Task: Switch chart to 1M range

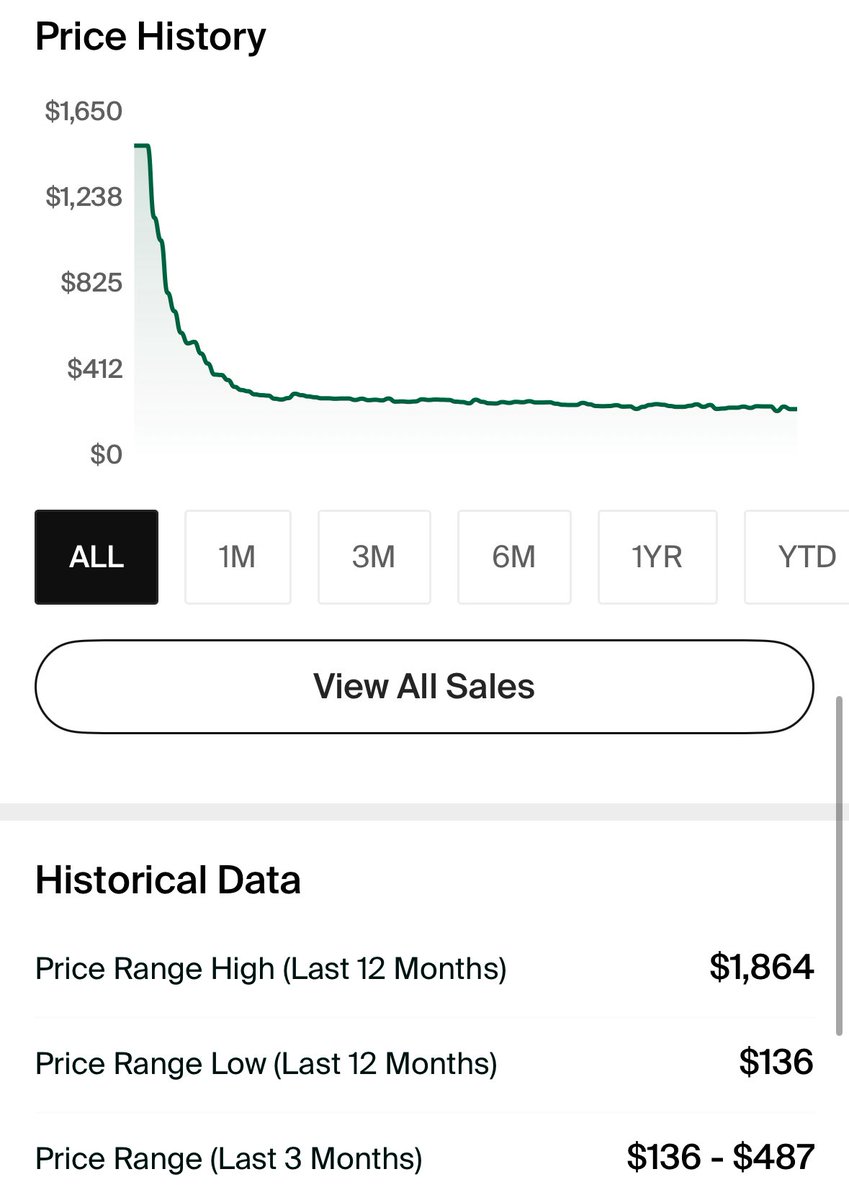Action: click(237, 557)
